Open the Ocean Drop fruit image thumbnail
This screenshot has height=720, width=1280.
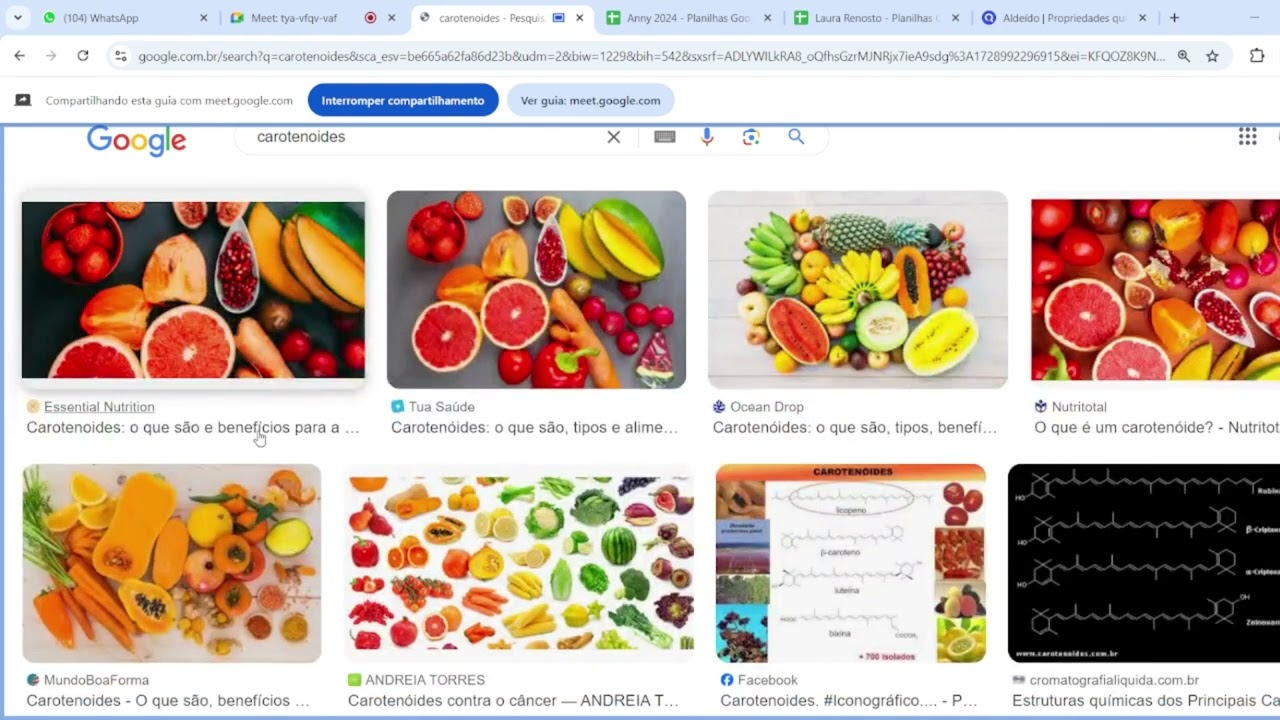click(857, 289)
